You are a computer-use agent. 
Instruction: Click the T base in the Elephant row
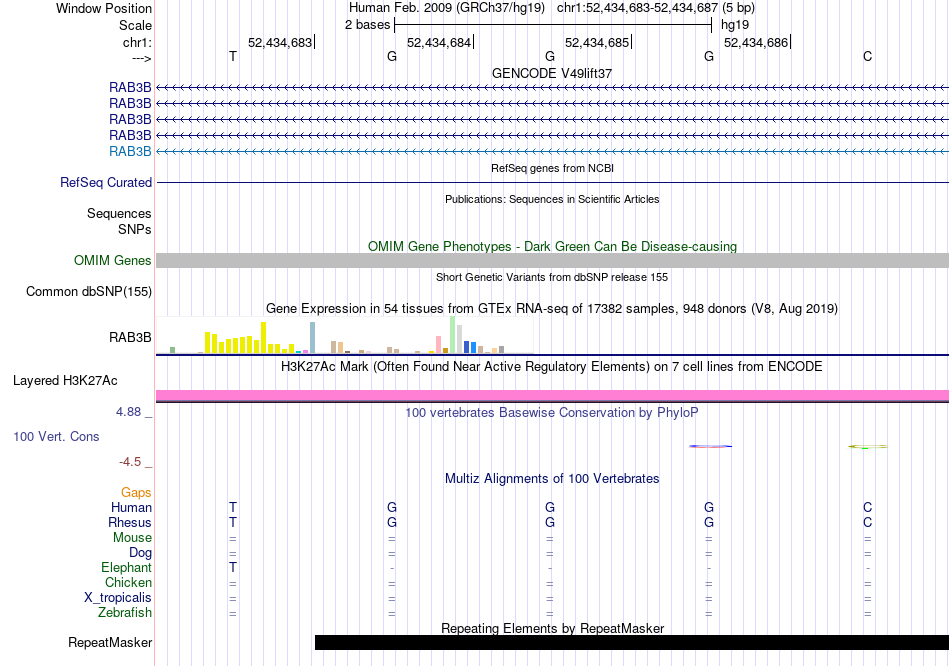233,568
